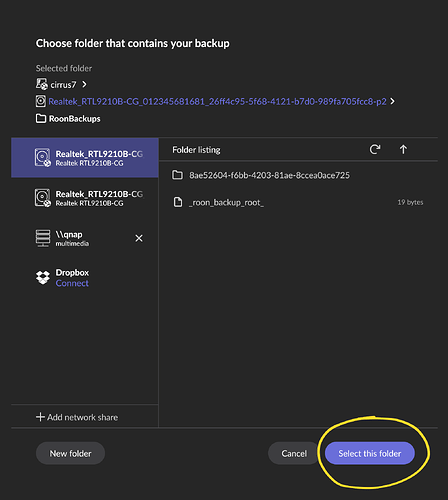Connect to Dropbox
The width and height of the screenshot is (448, 500).
tap(72, 283)
